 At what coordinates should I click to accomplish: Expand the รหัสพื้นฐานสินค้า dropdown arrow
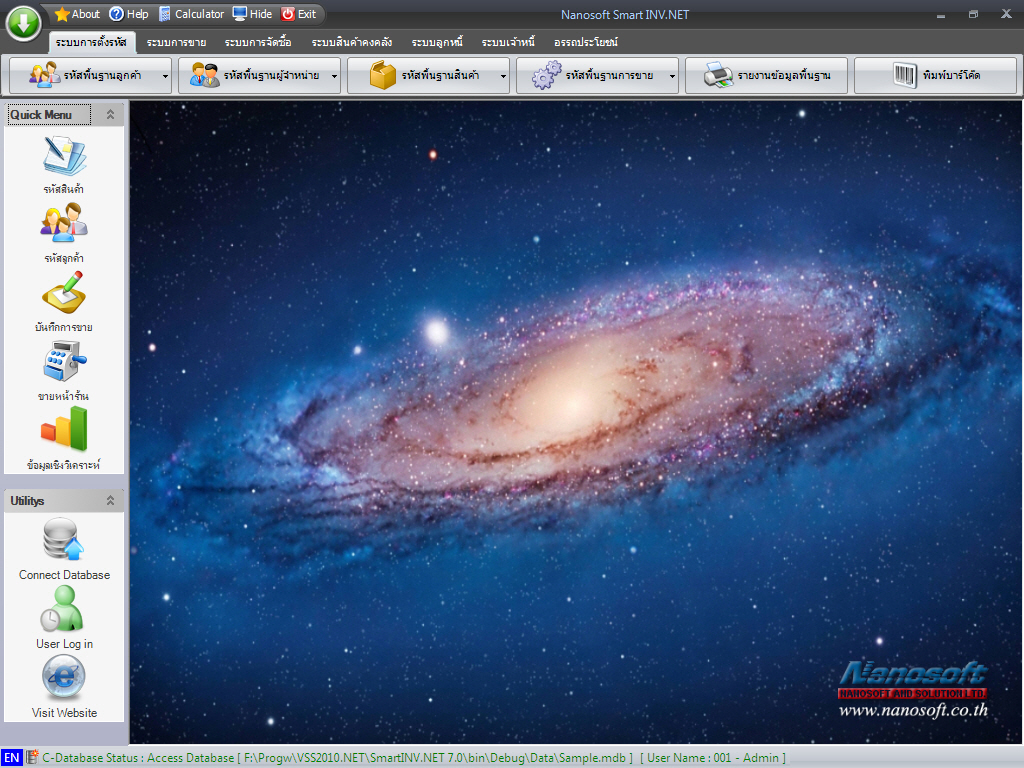(503, 76)
